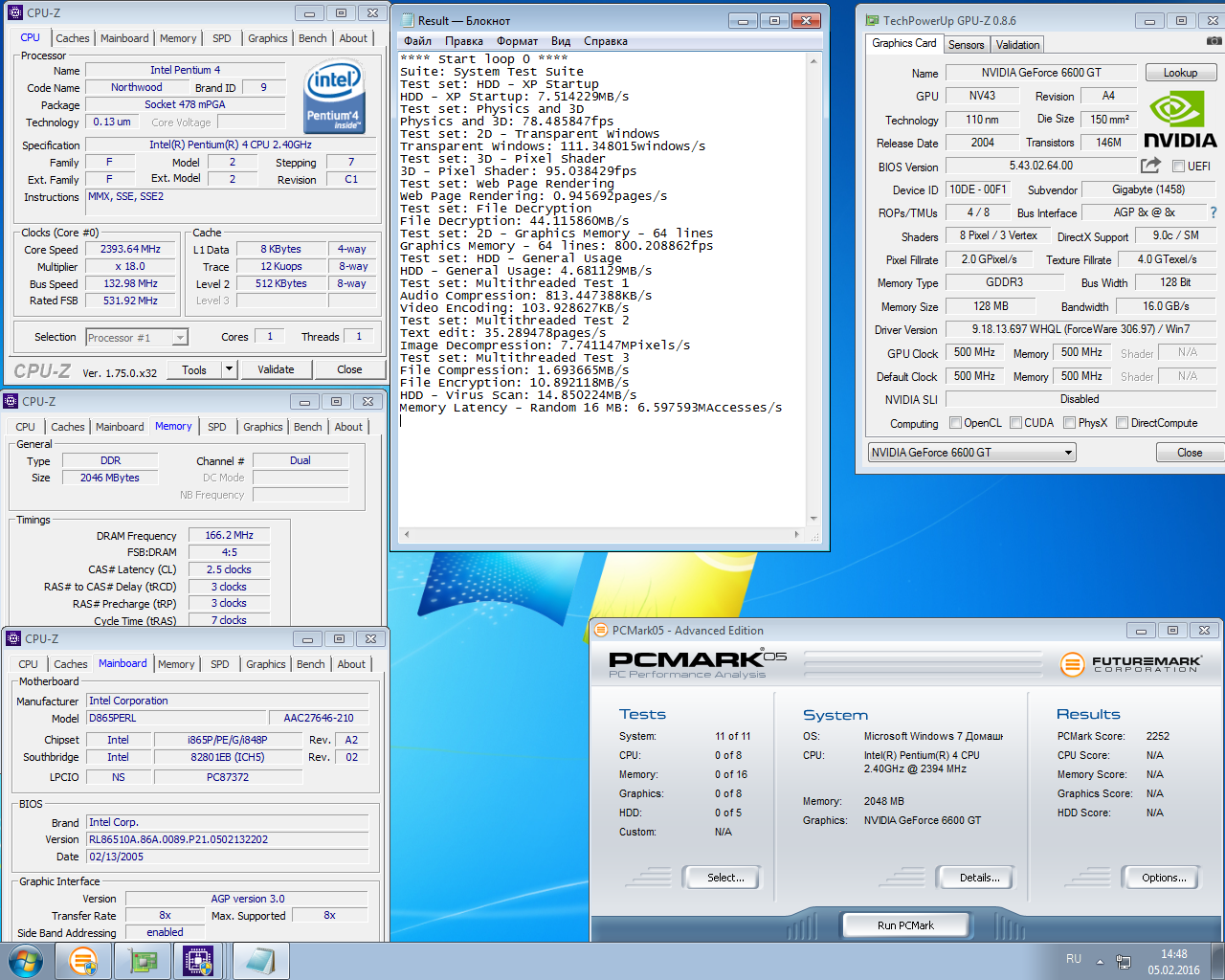
Task: Open the Формат menu in Notepad
Action: point(517,41)
